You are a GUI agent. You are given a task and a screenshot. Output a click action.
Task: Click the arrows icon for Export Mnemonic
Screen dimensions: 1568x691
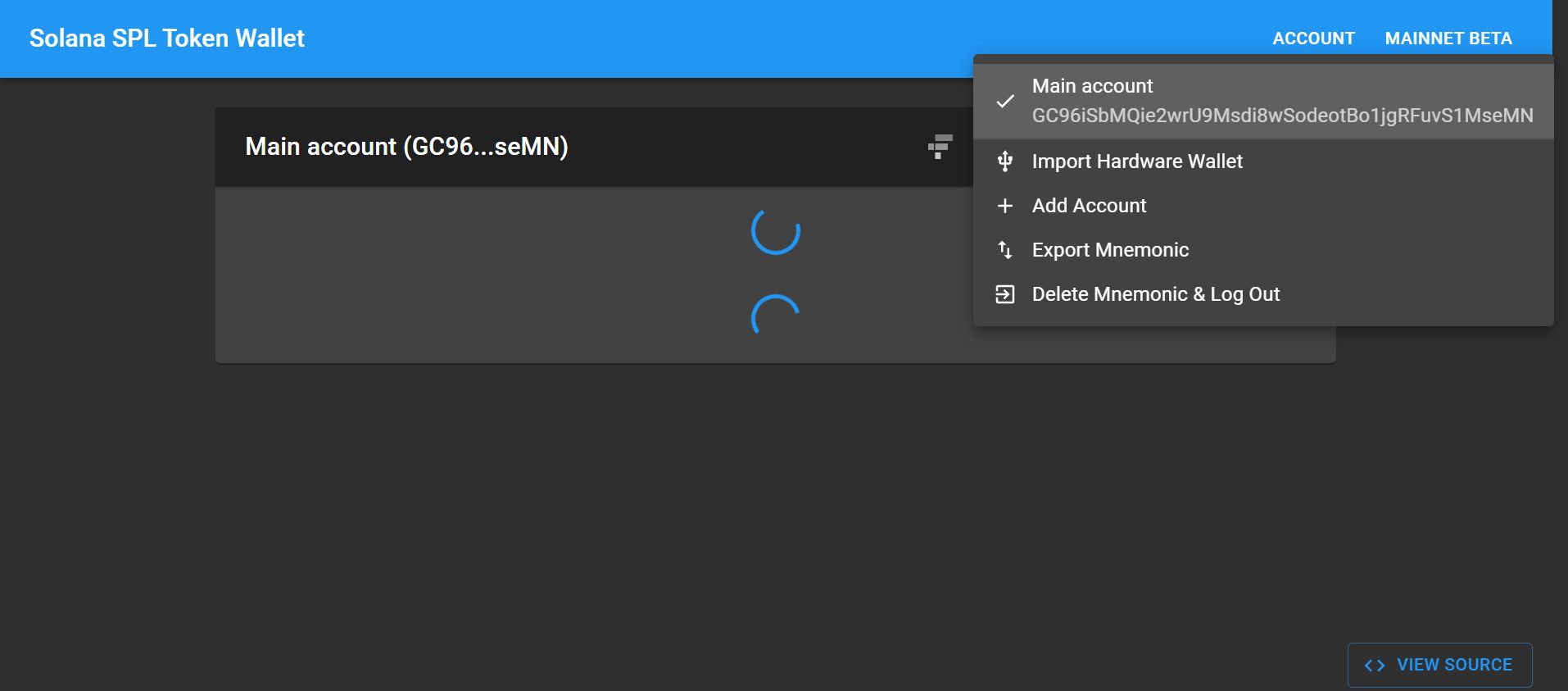pyautogui.click(x=1005, y=250)
